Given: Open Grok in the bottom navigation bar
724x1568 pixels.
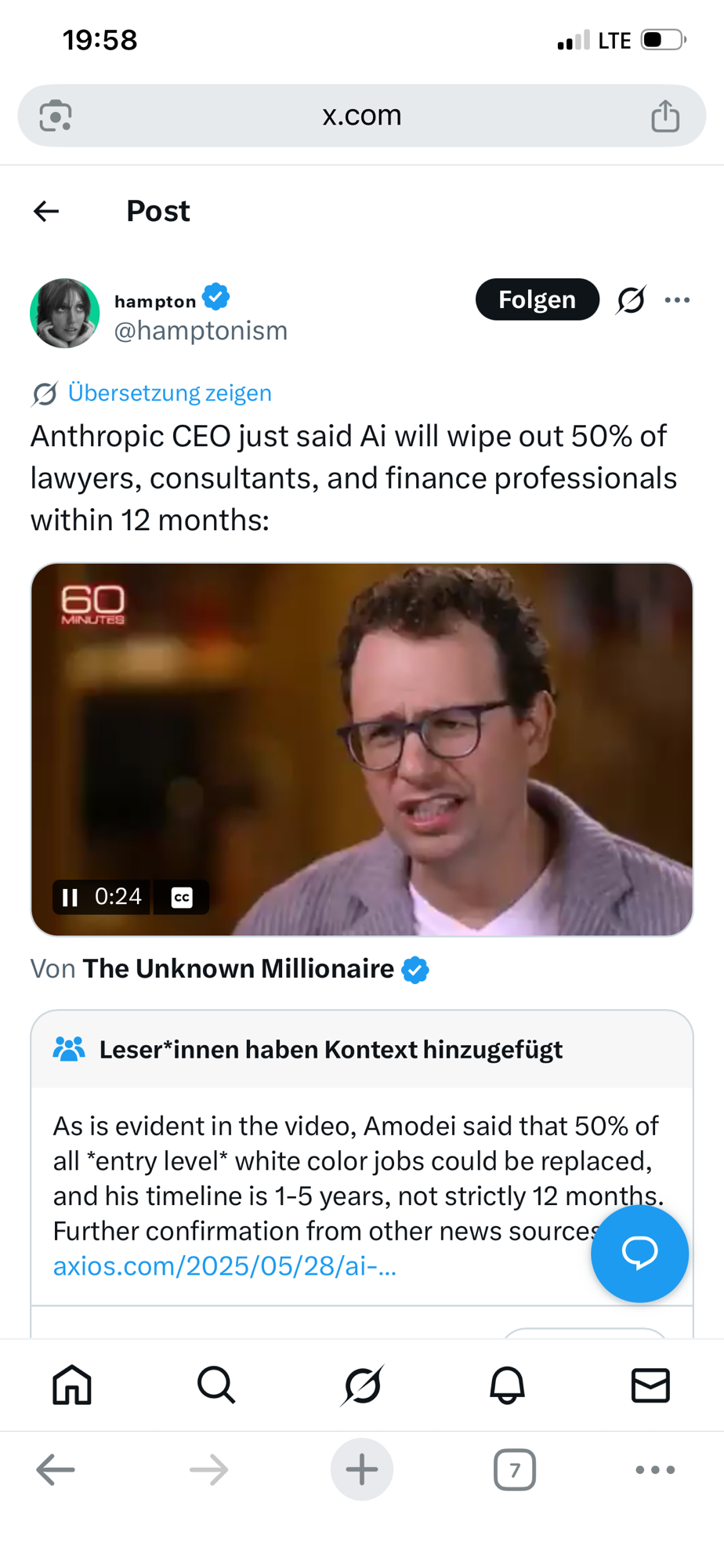Looking at the screenshot, I should pyautogui.click(x=362, y=1385).
